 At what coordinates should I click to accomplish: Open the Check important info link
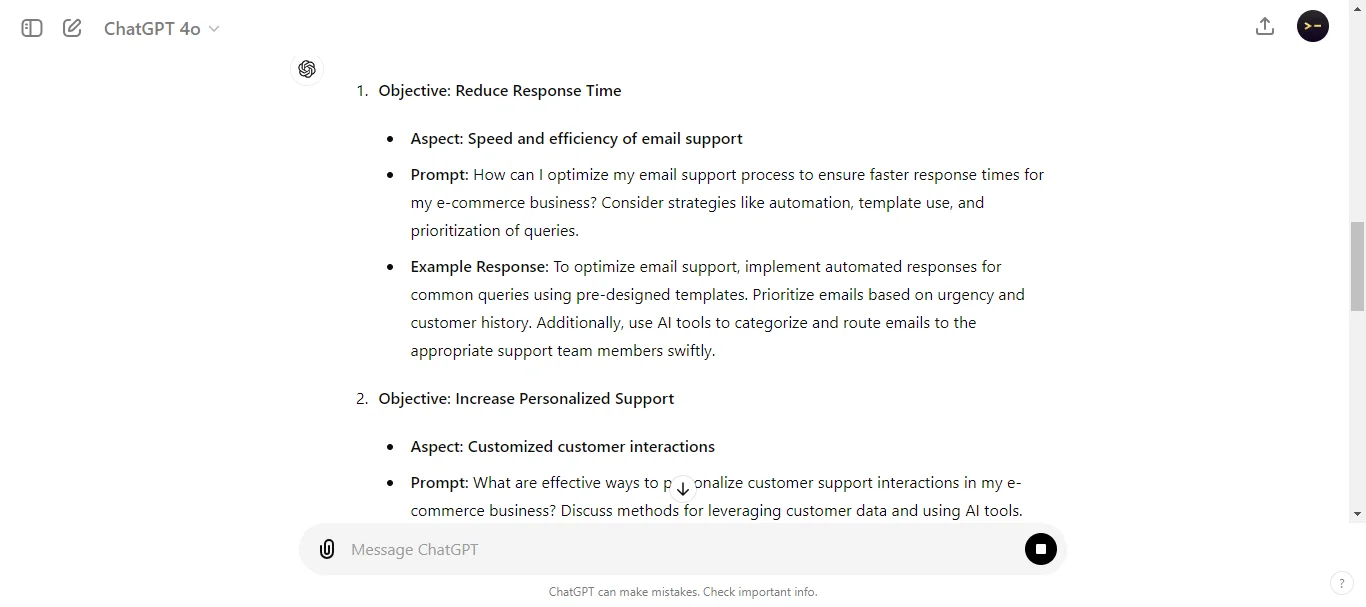[759, 591]
